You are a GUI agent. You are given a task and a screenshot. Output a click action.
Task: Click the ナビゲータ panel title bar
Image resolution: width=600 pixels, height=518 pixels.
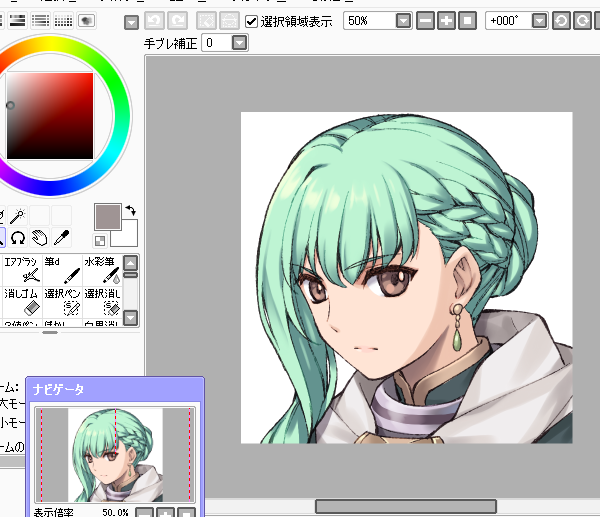click(x=115, y=389)
